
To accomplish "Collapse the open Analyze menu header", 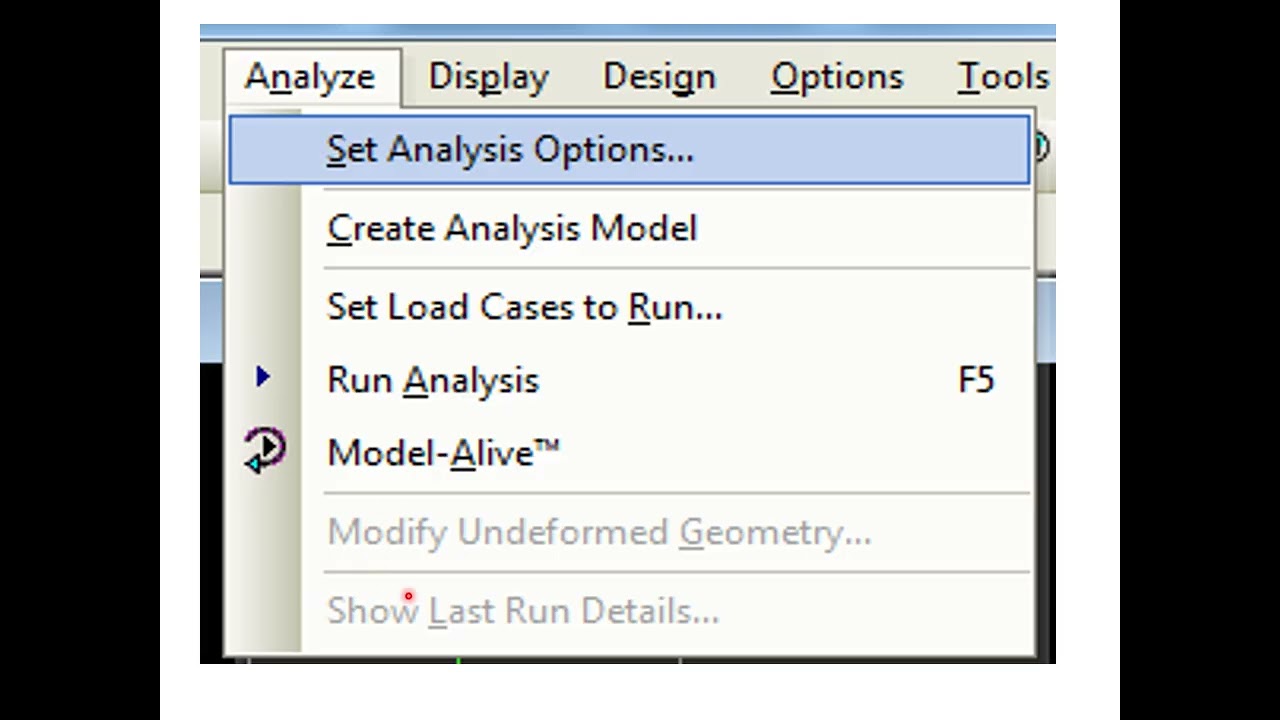I will (310, 77).
